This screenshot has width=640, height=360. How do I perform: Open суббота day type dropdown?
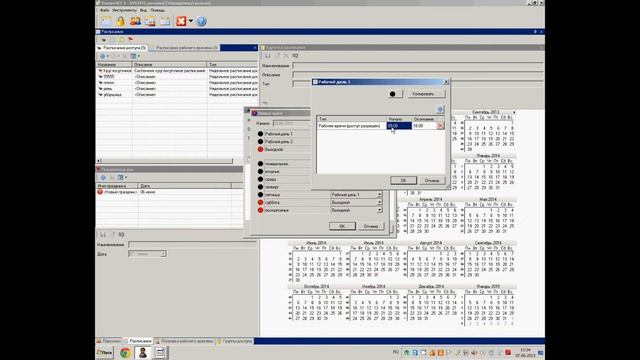click(379, 202)
